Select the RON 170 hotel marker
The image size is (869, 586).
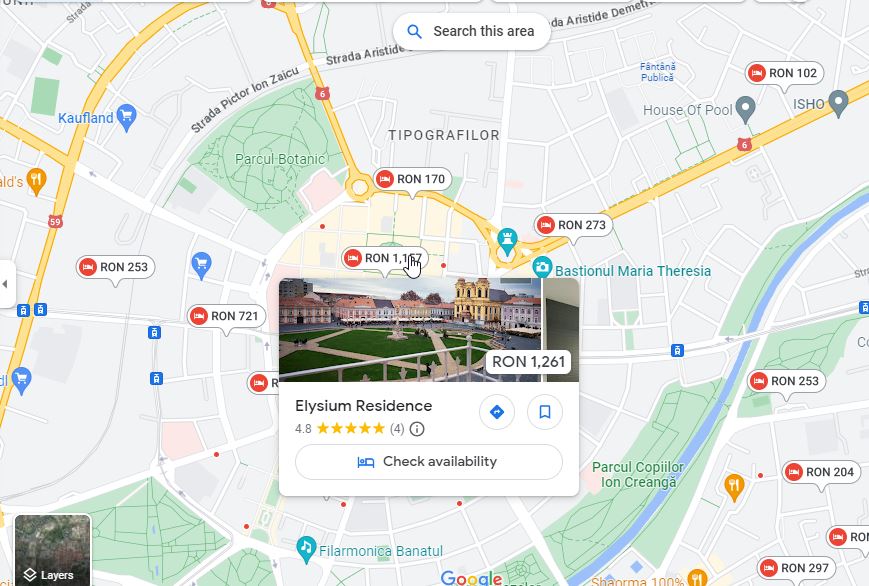(x=412, y=180)
